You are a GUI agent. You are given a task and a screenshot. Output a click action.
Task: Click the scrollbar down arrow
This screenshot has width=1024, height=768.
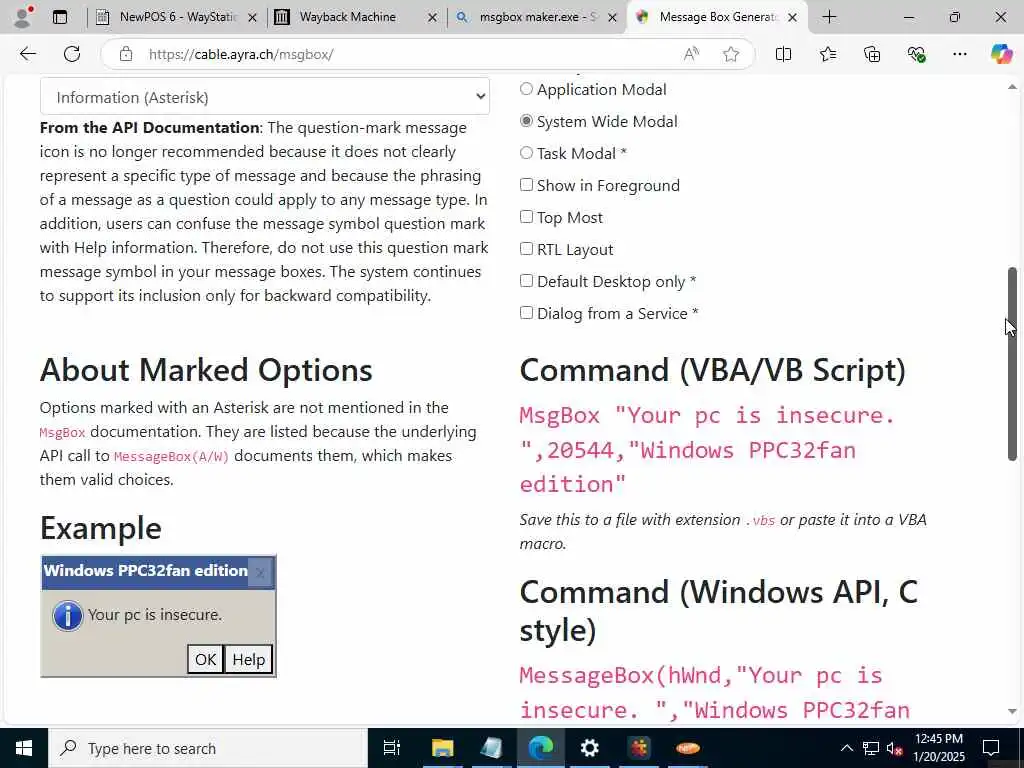click(1012, 711)
